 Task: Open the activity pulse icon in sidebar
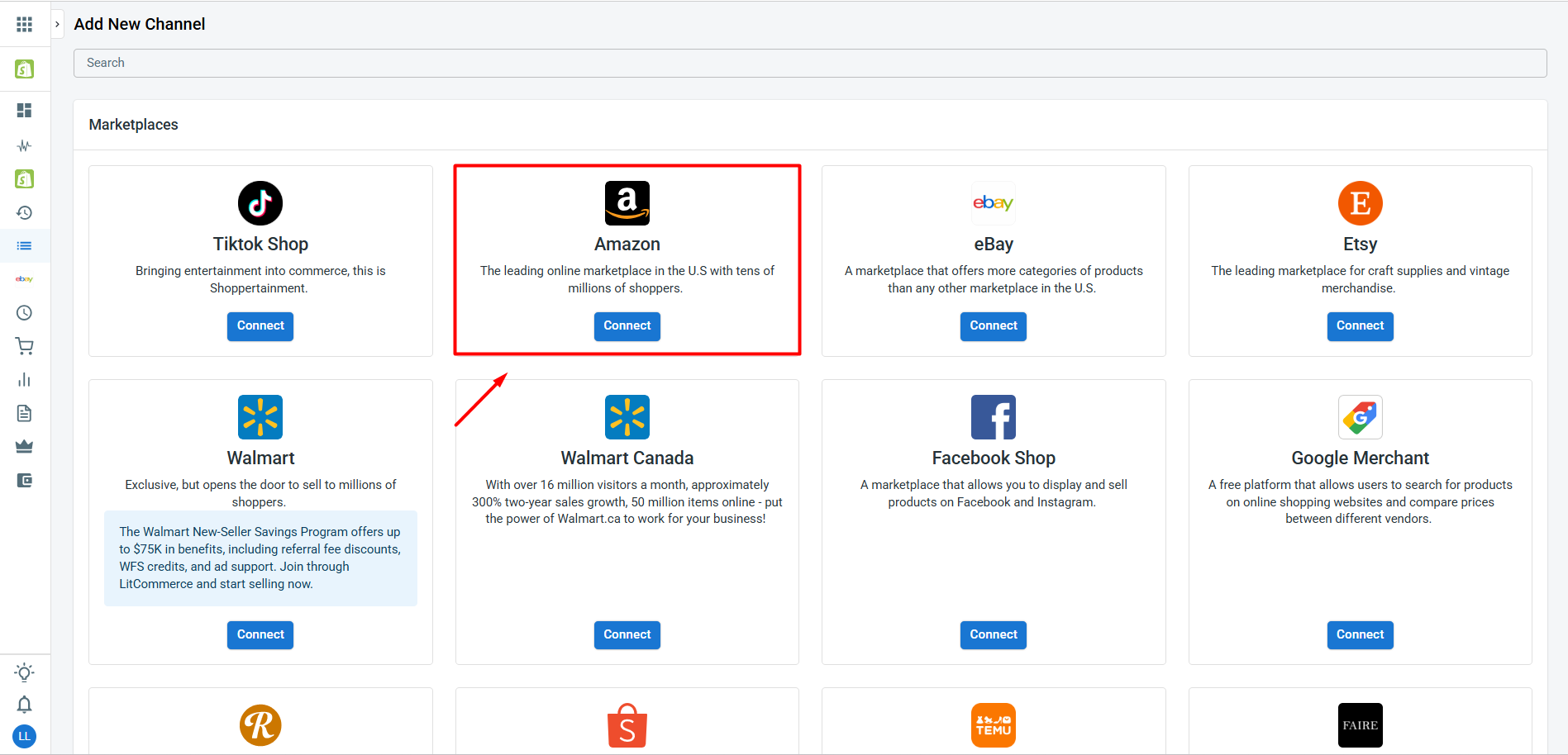24,146
